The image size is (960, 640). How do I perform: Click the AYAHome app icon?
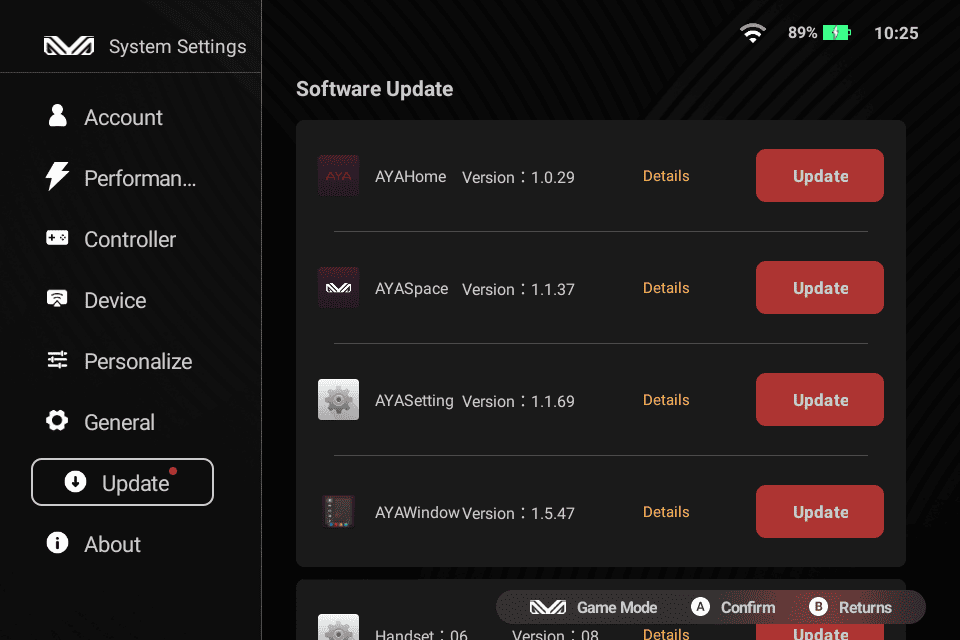(x=339, y=176)
